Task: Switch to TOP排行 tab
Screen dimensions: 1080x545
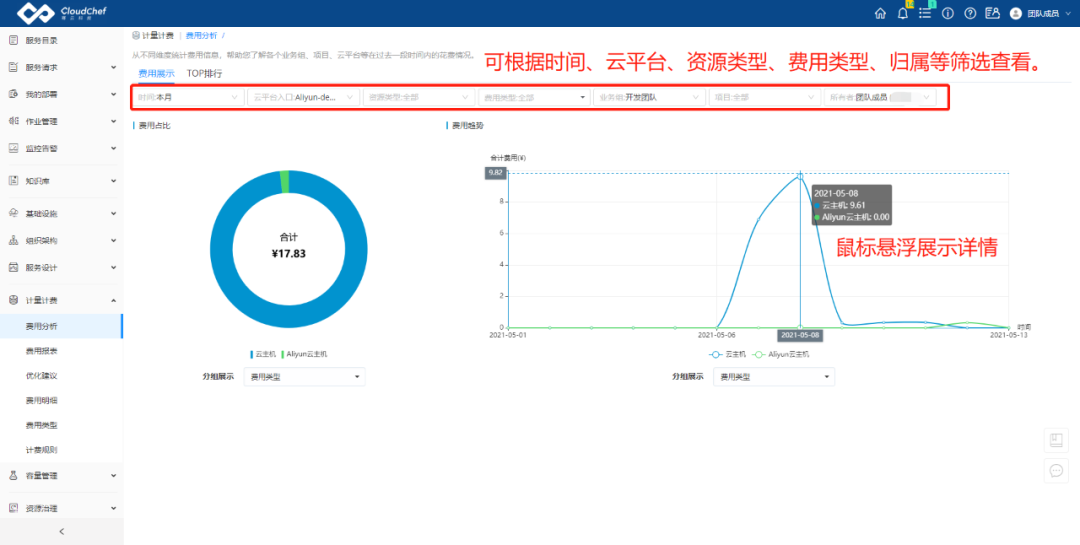Action: coord(205,73)
